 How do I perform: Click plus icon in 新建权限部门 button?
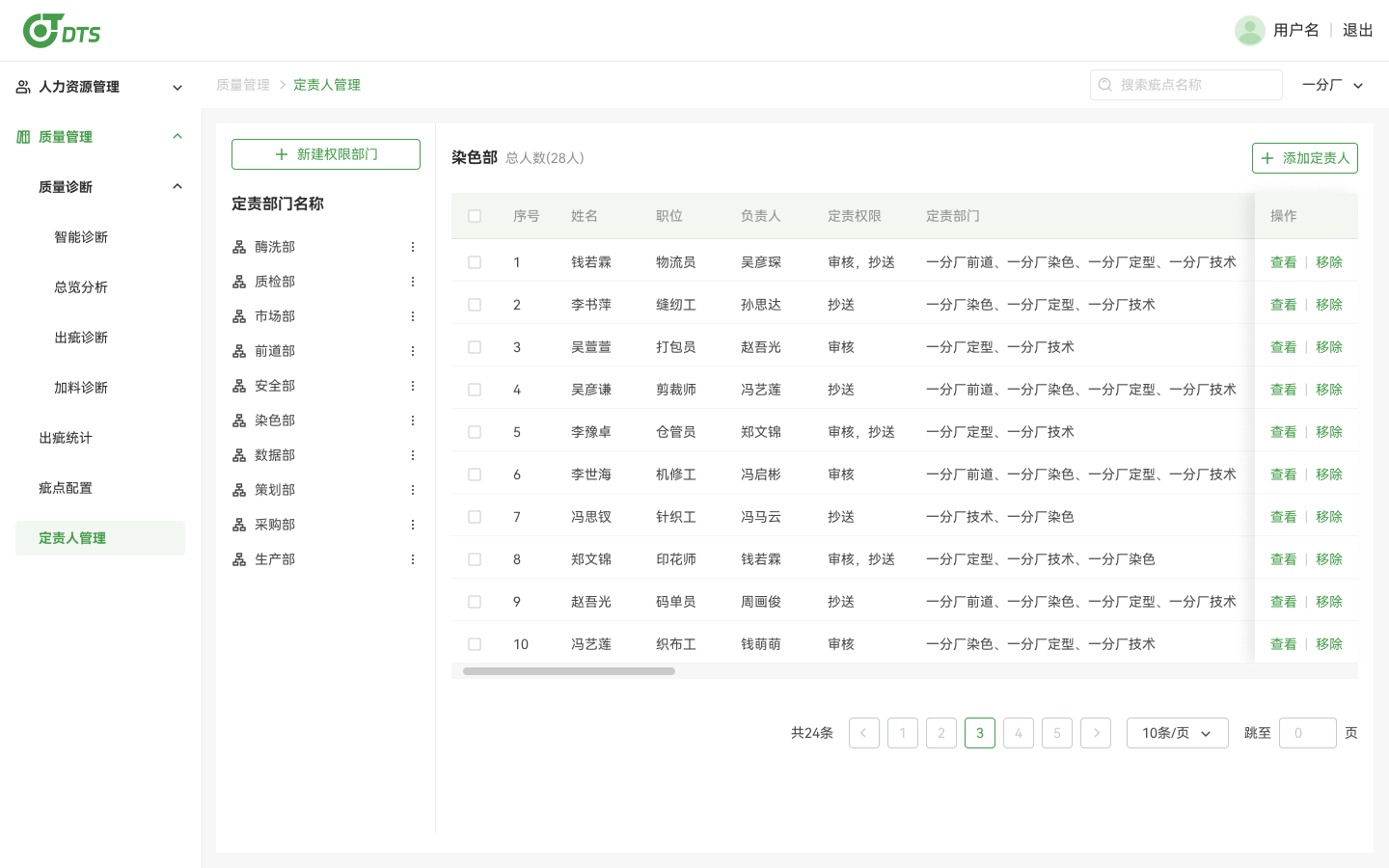282,154
